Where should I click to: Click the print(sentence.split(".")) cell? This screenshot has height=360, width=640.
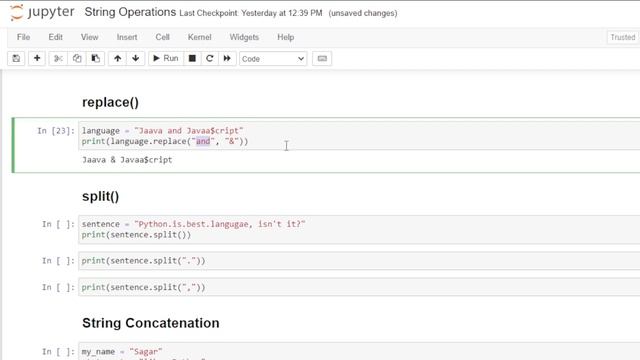[x=359, y=261]
